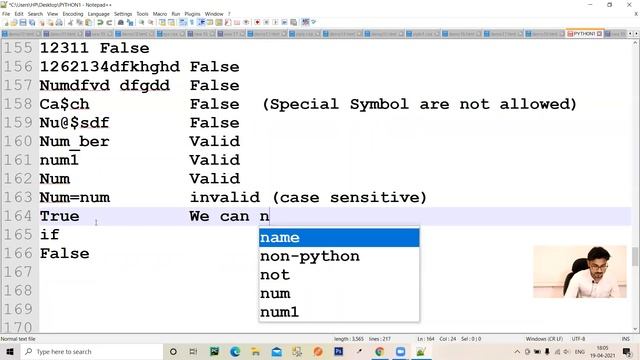Image resolution: width=640 pixels, height=360 pixels.
Task: Click the Redo toolbar icon
Action: (109, 22)
